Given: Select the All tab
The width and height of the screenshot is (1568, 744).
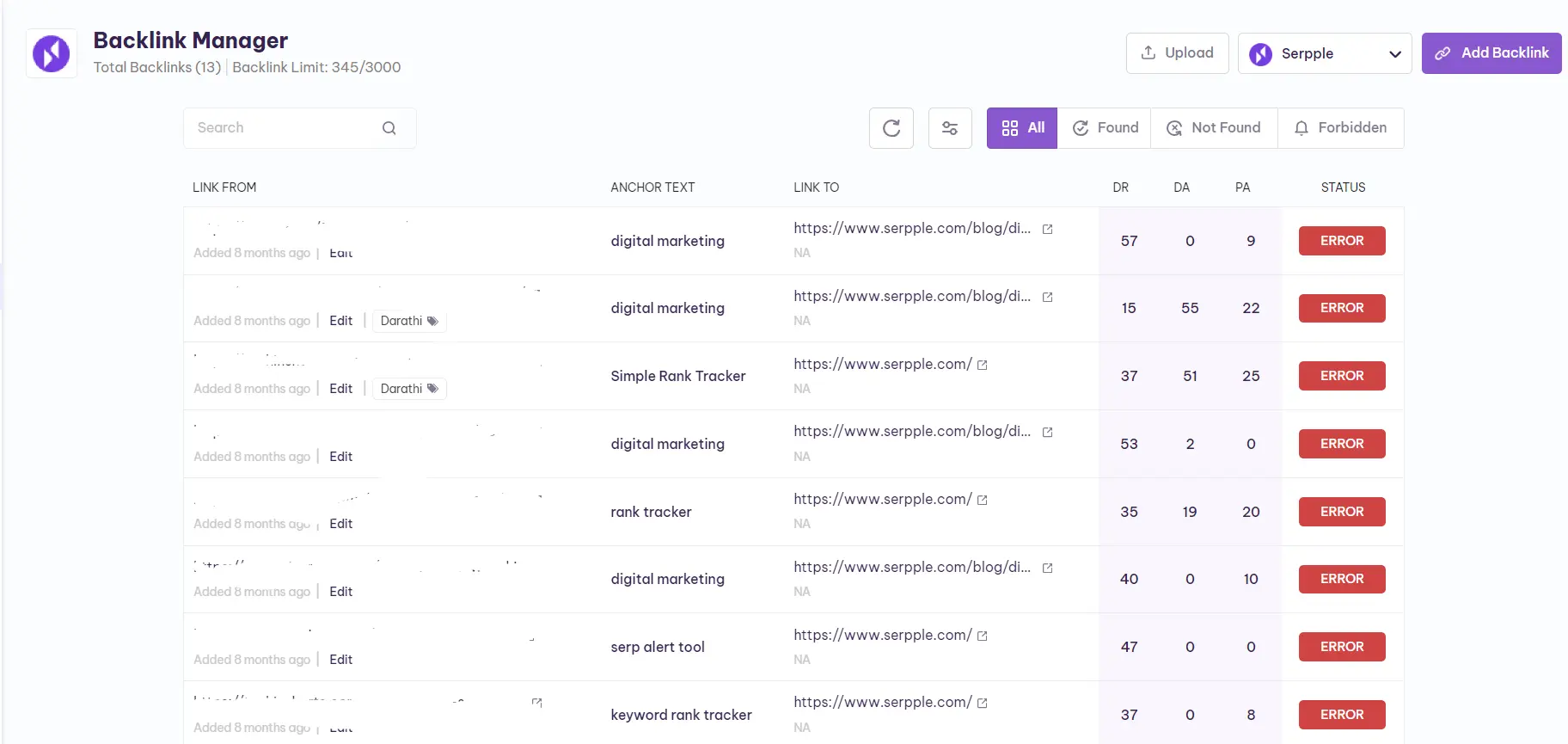Looking at the screenshot, I should 1022,128.
